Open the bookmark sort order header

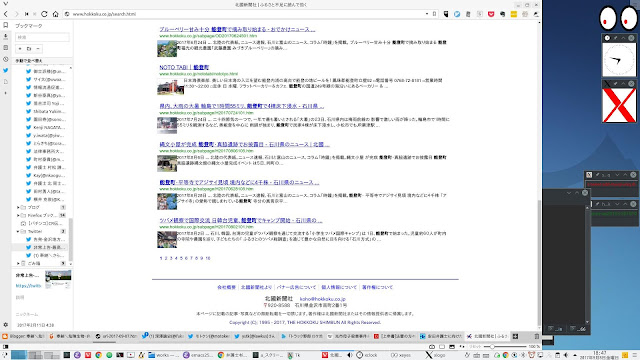[42, 60]
